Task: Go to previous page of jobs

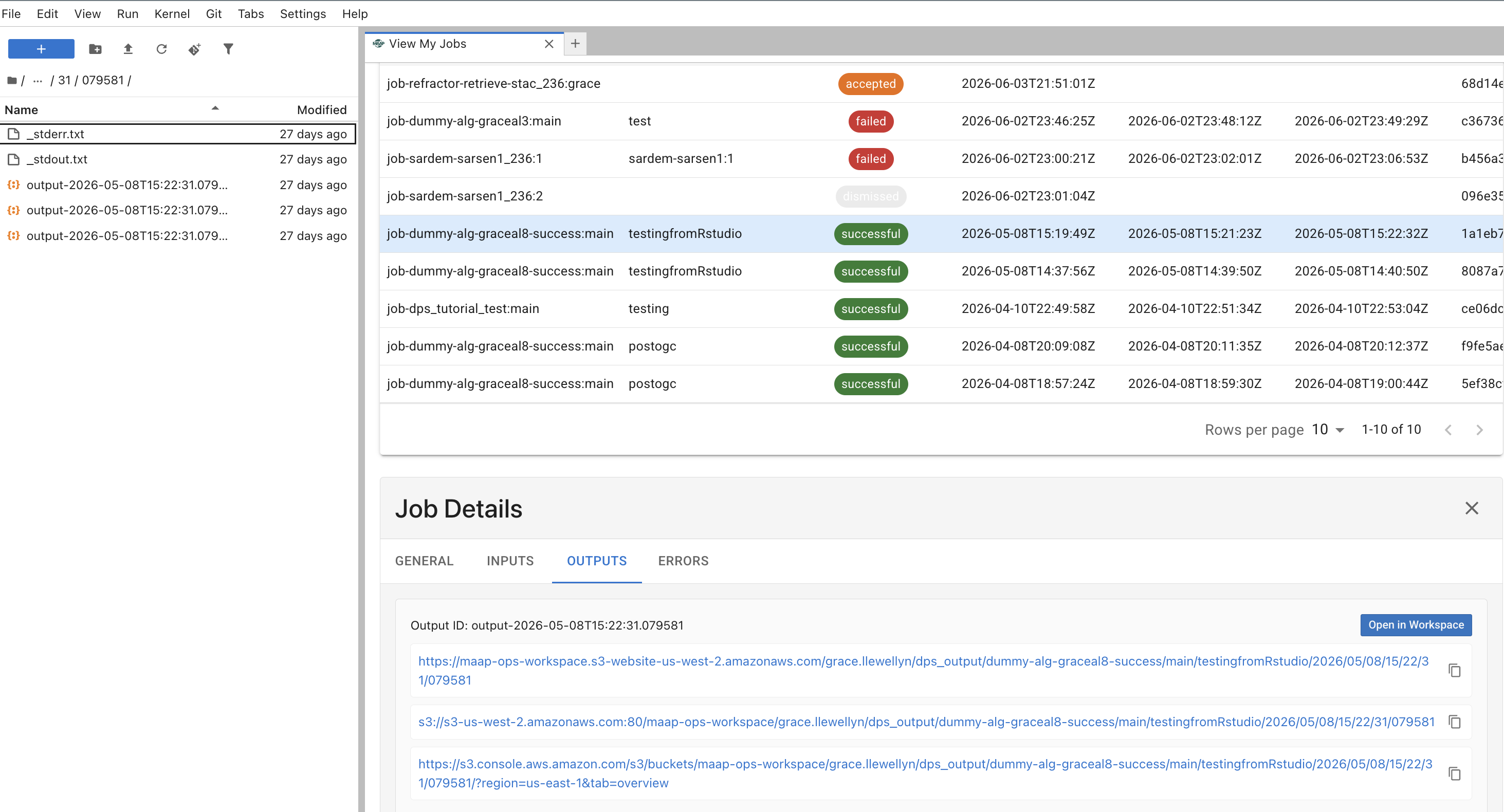Action: 1448,430
